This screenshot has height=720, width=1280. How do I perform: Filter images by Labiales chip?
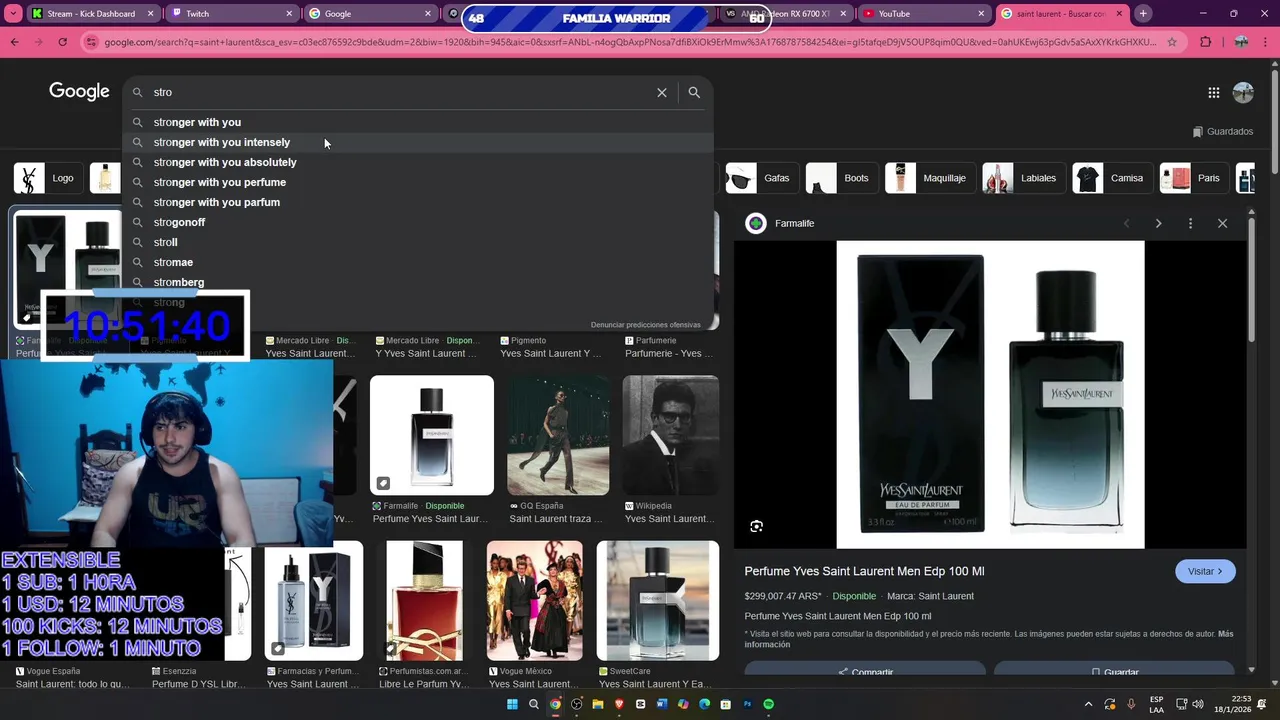pyautogui.click(x=1023, y=178)
